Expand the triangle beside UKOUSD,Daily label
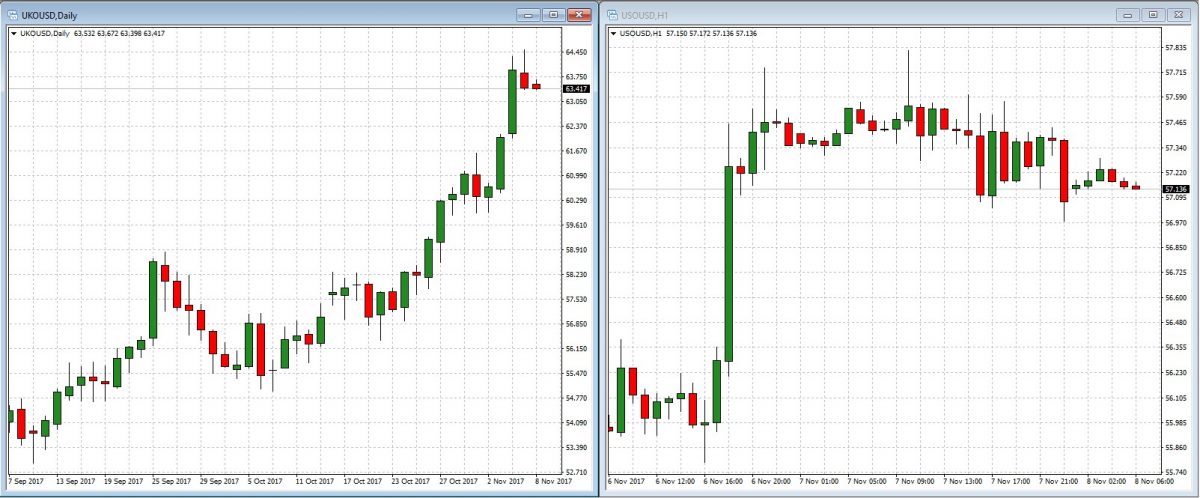 click(x=12, y=33)
